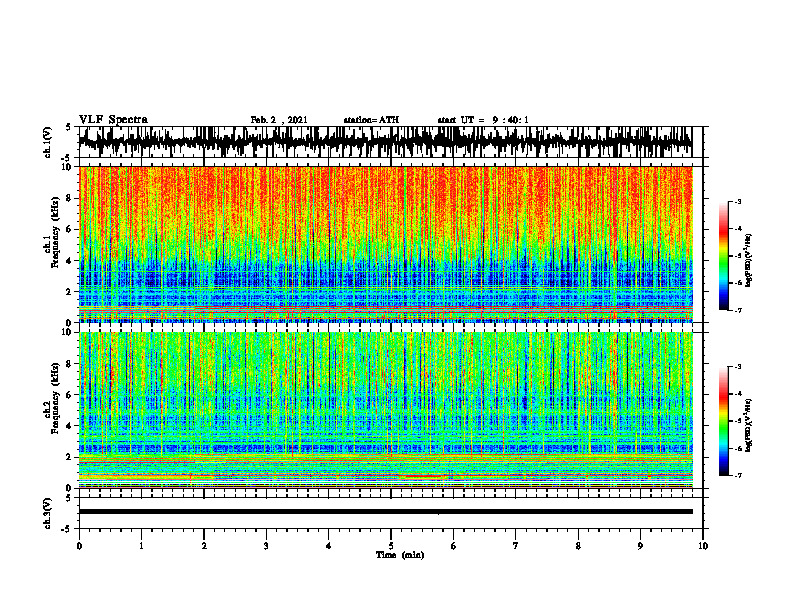
Task: Click the ch.2 spectrogram color bar
Action: click(x=724, y=421)
